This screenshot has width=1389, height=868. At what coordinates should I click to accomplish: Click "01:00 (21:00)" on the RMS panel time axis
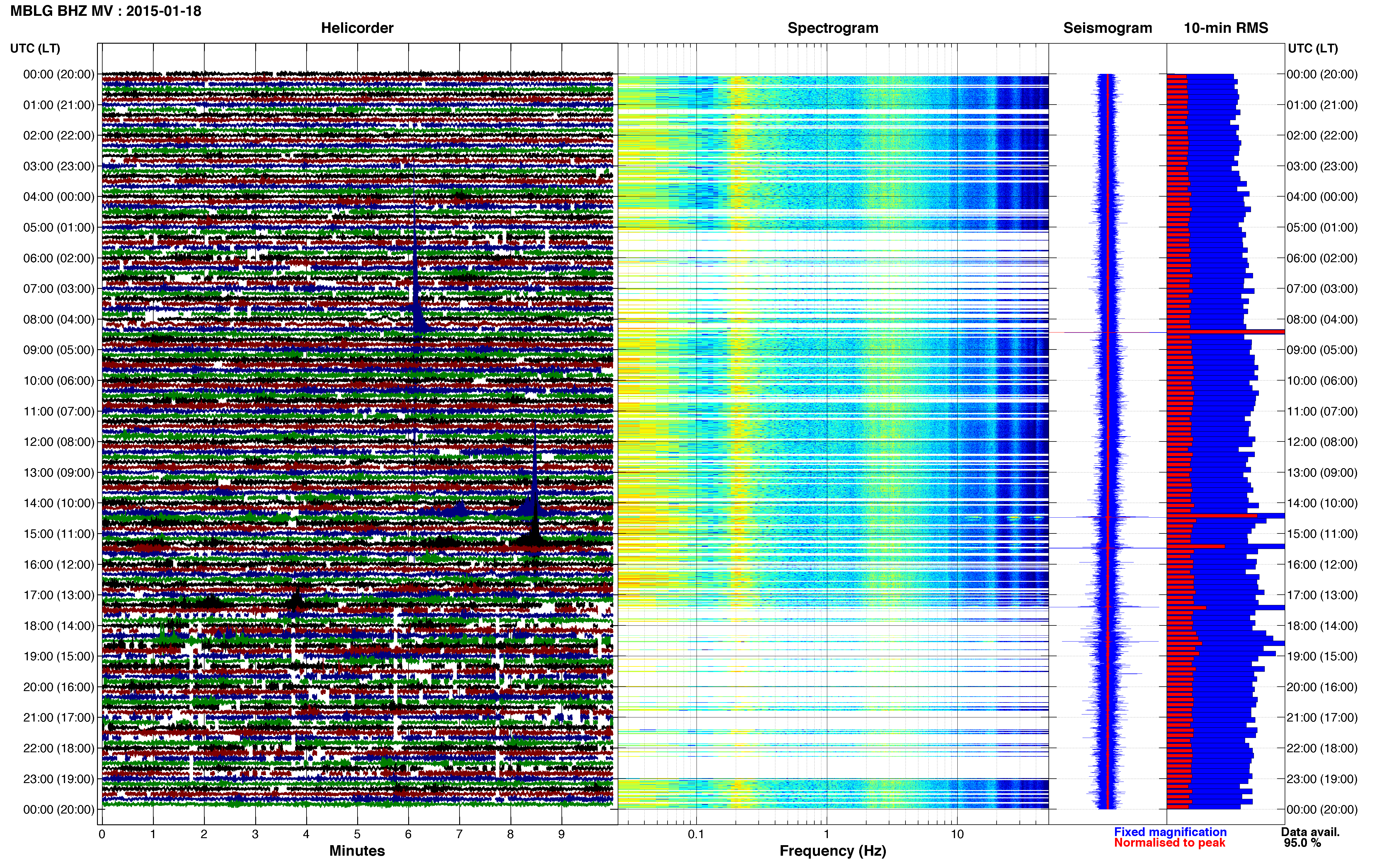pos(1322,105)
